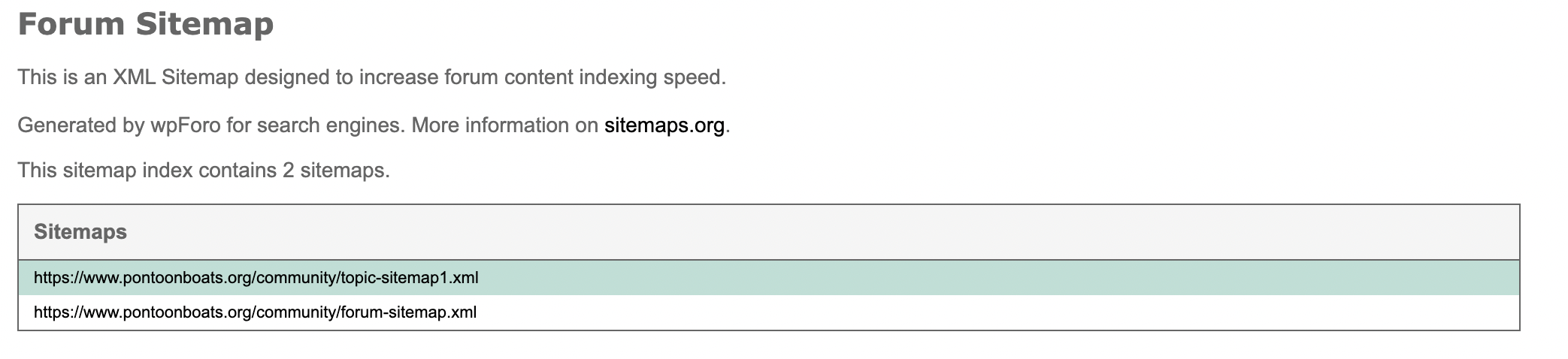
Task: Click the 'contains 2 sitemaps' sentence
Action: point(204,170)
